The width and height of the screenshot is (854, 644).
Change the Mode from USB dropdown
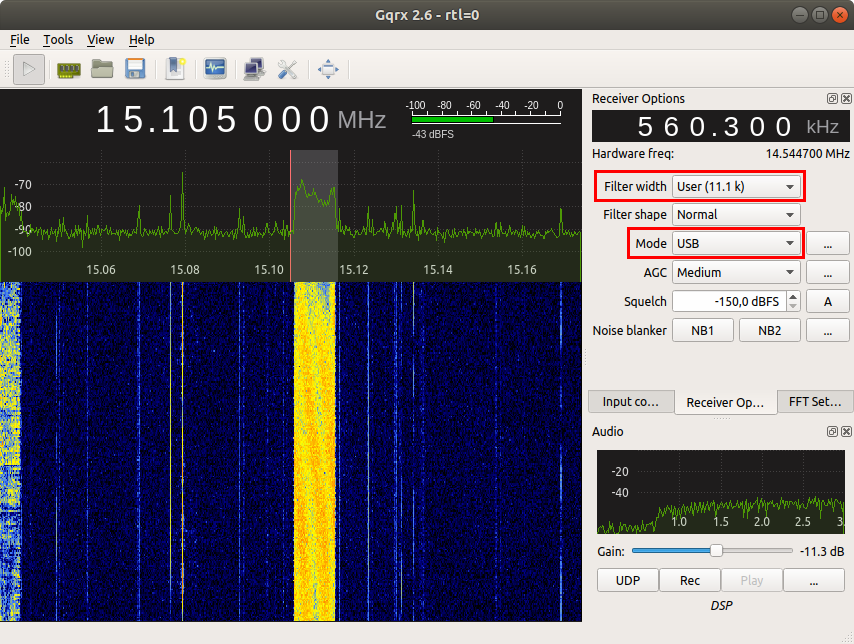736,243
